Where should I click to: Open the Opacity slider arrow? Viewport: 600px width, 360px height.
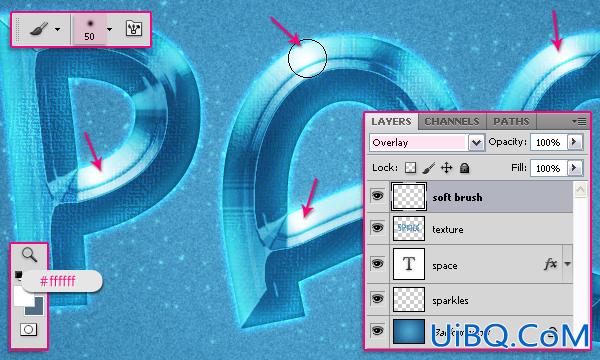coord(575,142)
